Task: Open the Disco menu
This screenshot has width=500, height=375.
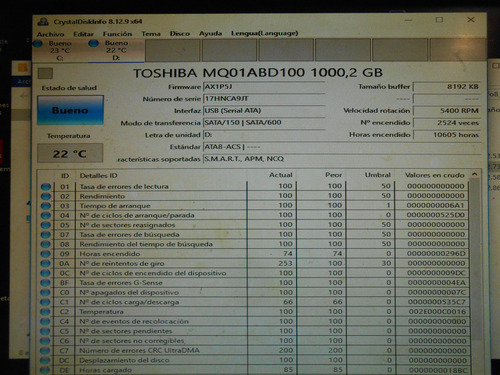Action: (180, 34)
